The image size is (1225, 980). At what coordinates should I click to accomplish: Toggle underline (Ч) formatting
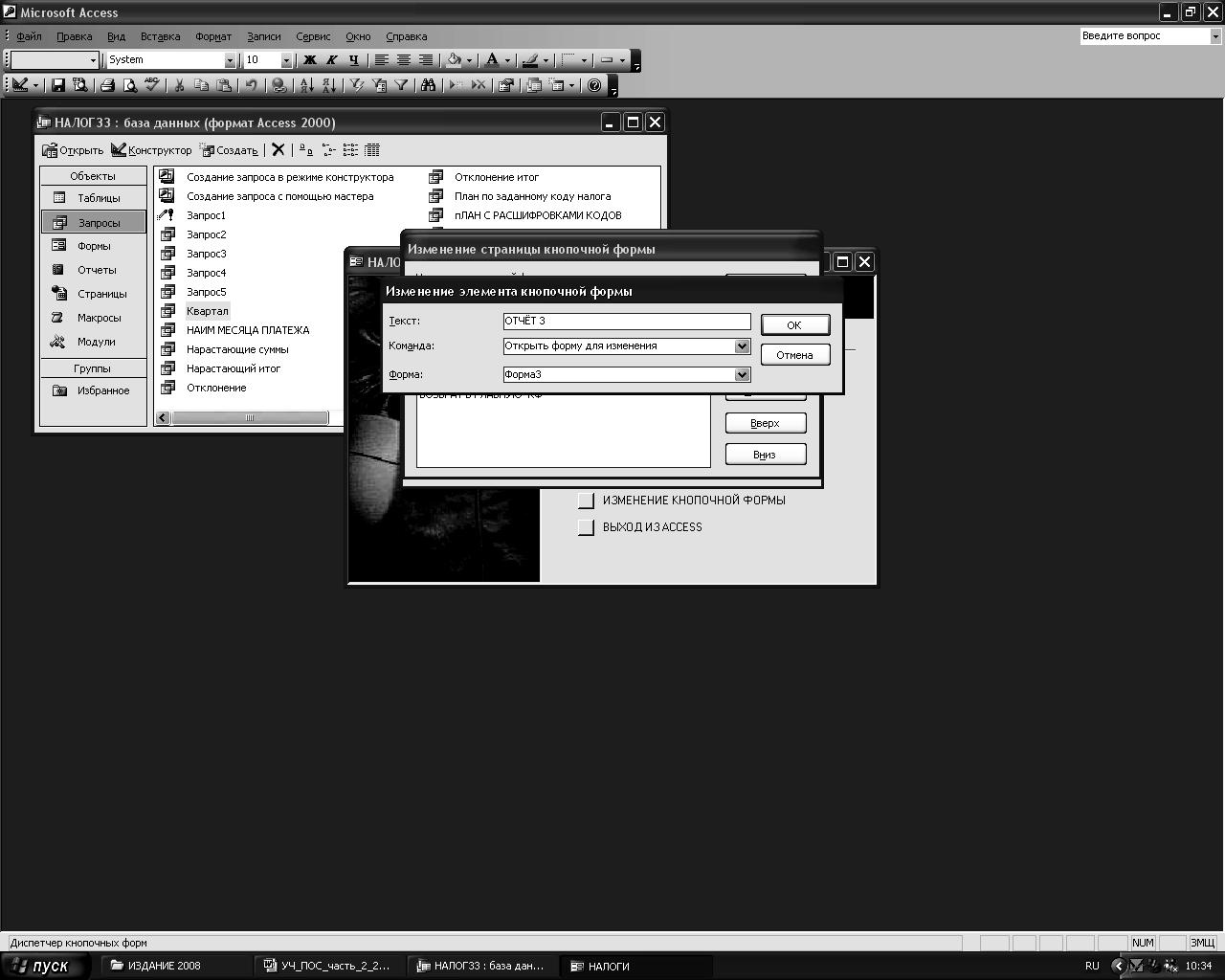(353, 60)
